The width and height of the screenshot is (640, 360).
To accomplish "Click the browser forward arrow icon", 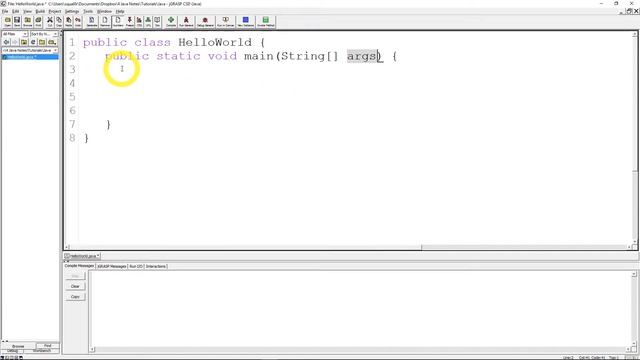I will pos(15,42).
